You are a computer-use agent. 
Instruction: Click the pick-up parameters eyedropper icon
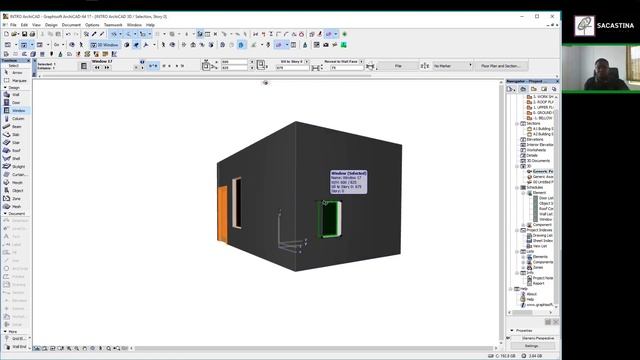pyautogui.click(x=94, y=34)
